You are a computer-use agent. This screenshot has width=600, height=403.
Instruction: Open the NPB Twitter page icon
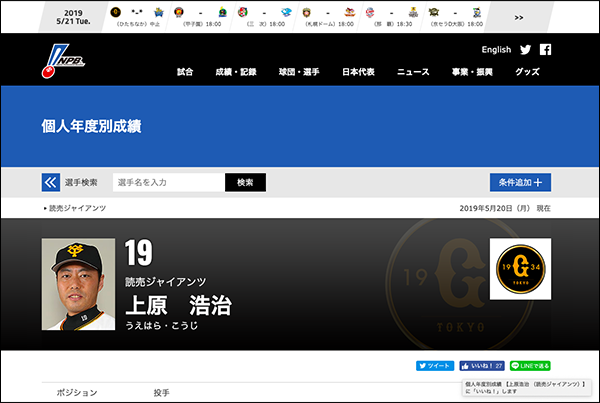tap(526, 49)
